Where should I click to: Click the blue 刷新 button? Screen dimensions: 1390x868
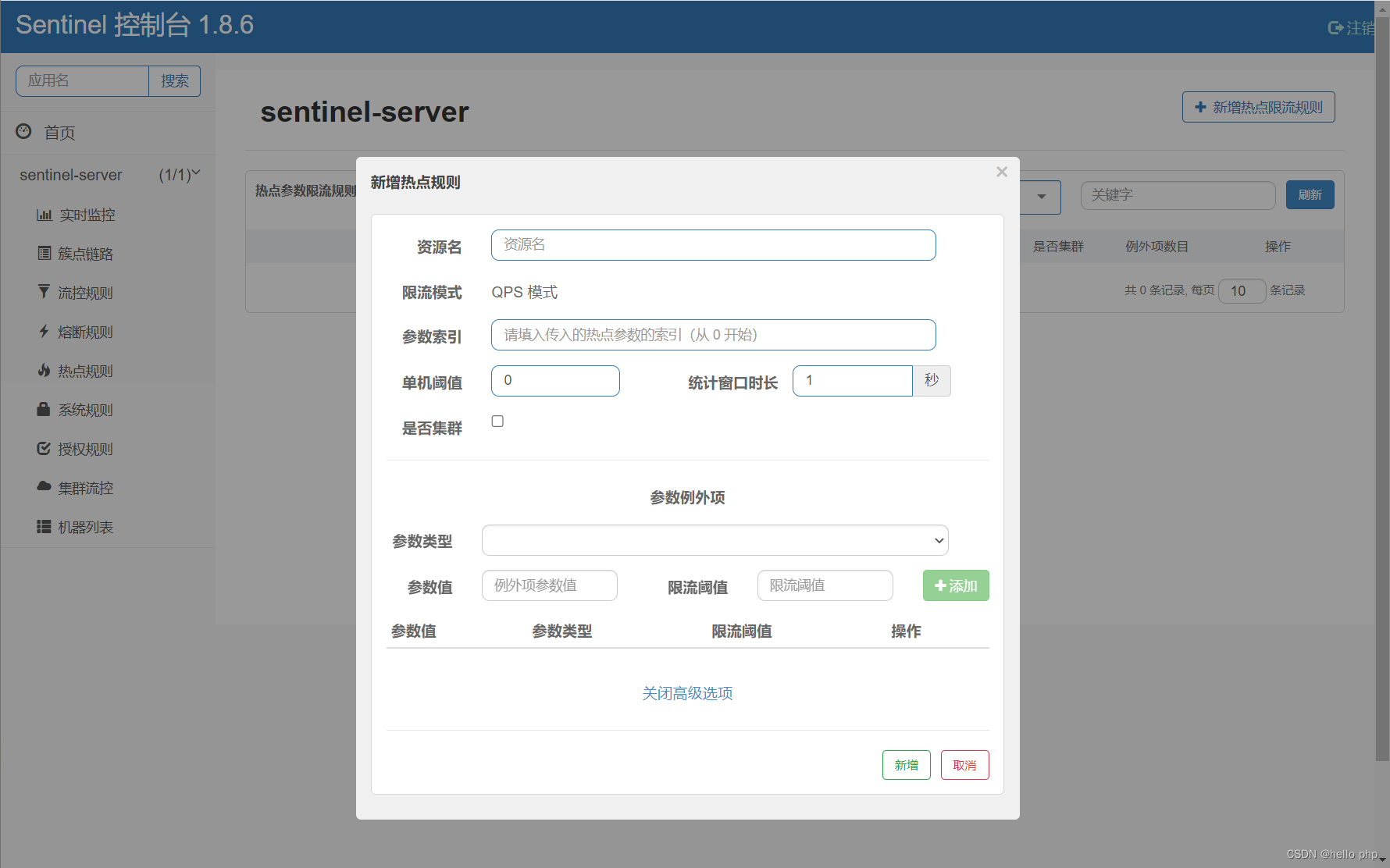pyautogui.click(x=1310, y=194)
